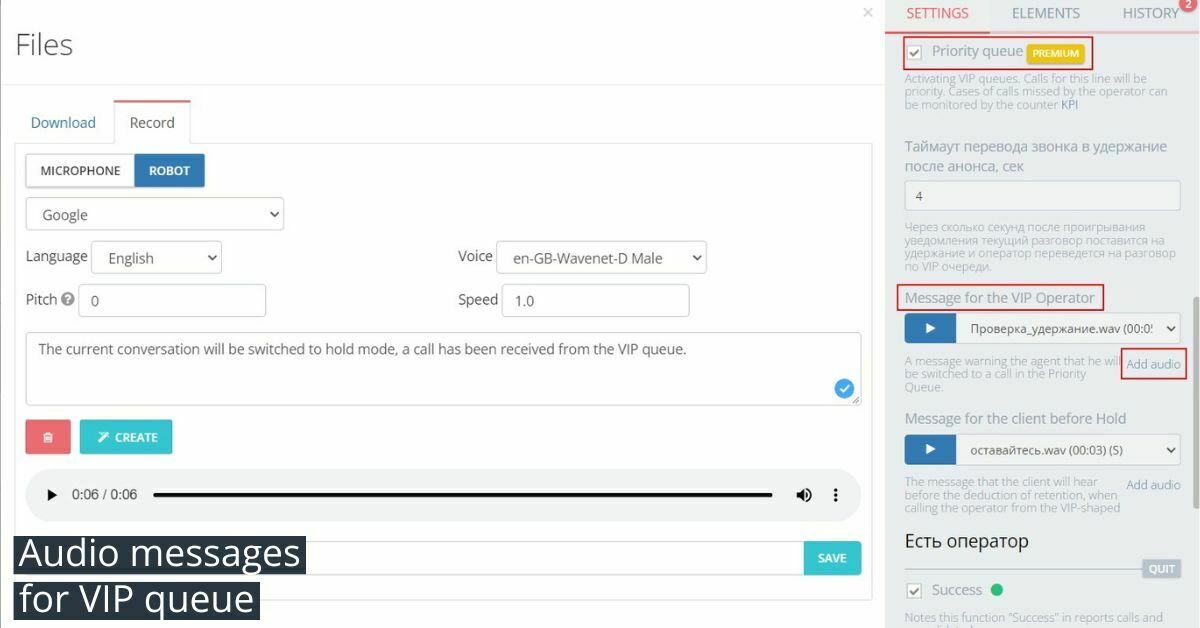Image resolution: width=1200 pixels, height=628 pixels.
Task: Open the audio player's three-dot options menu
Action: (x=836, y=494)
